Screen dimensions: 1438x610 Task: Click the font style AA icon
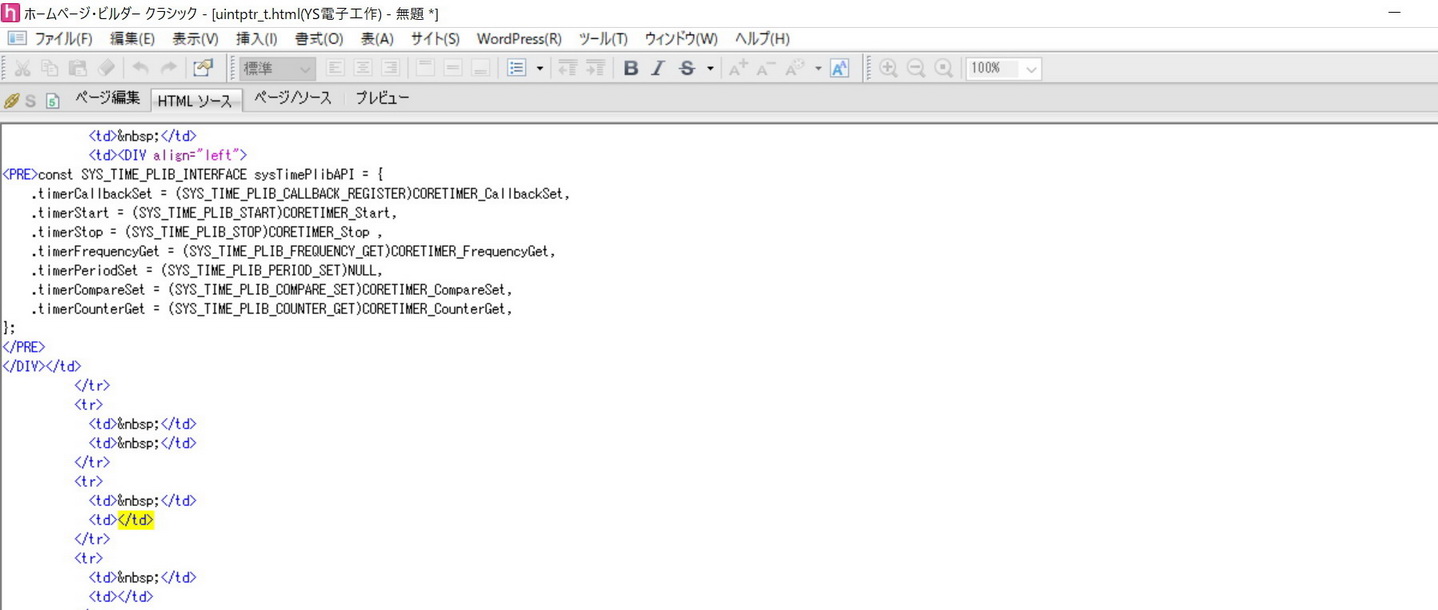839,68
